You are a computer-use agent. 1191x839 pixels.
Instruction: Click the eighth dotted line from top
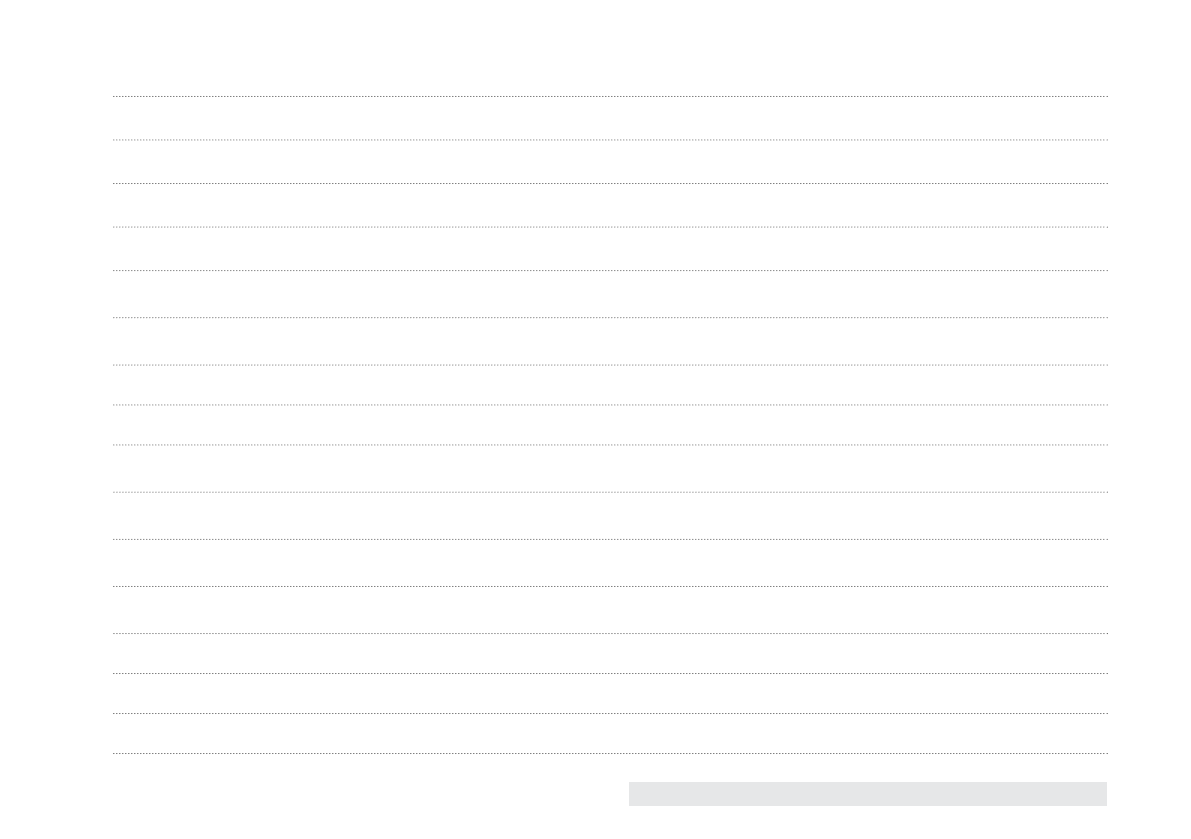click(610, 405)
